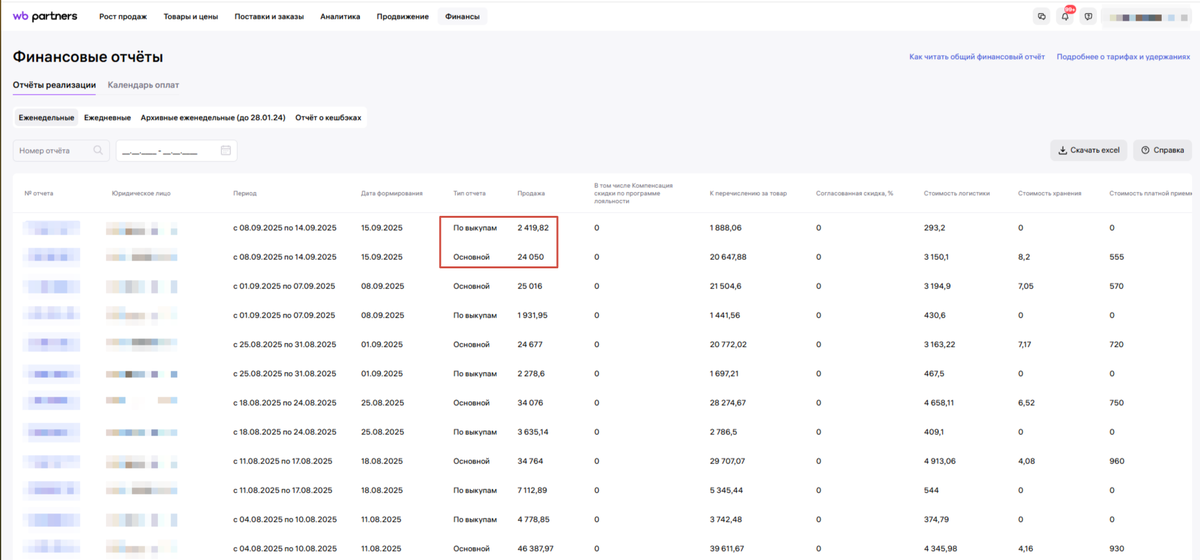
Task: Click the Дата формирования column header
Action: [x=392, y=192]
